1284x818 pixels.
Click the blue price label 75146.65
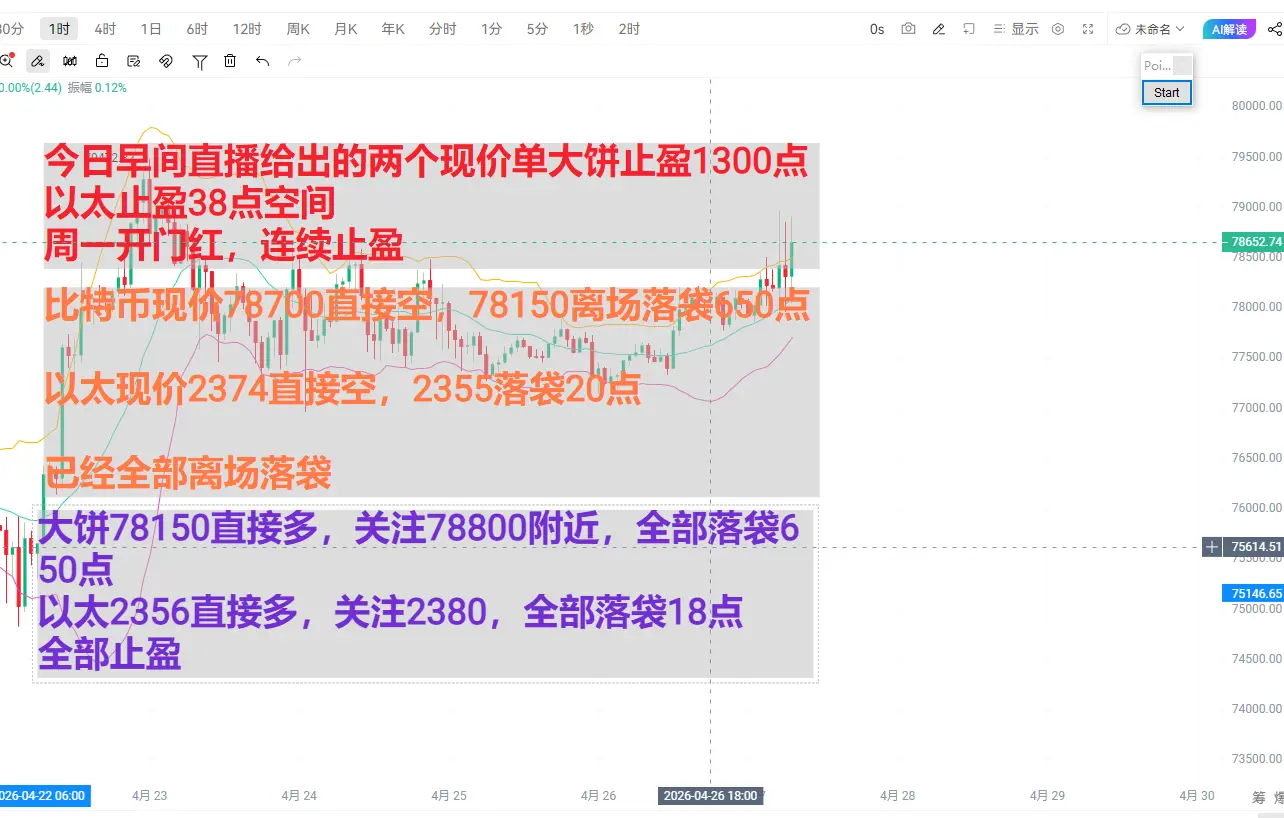(1253, 593)
